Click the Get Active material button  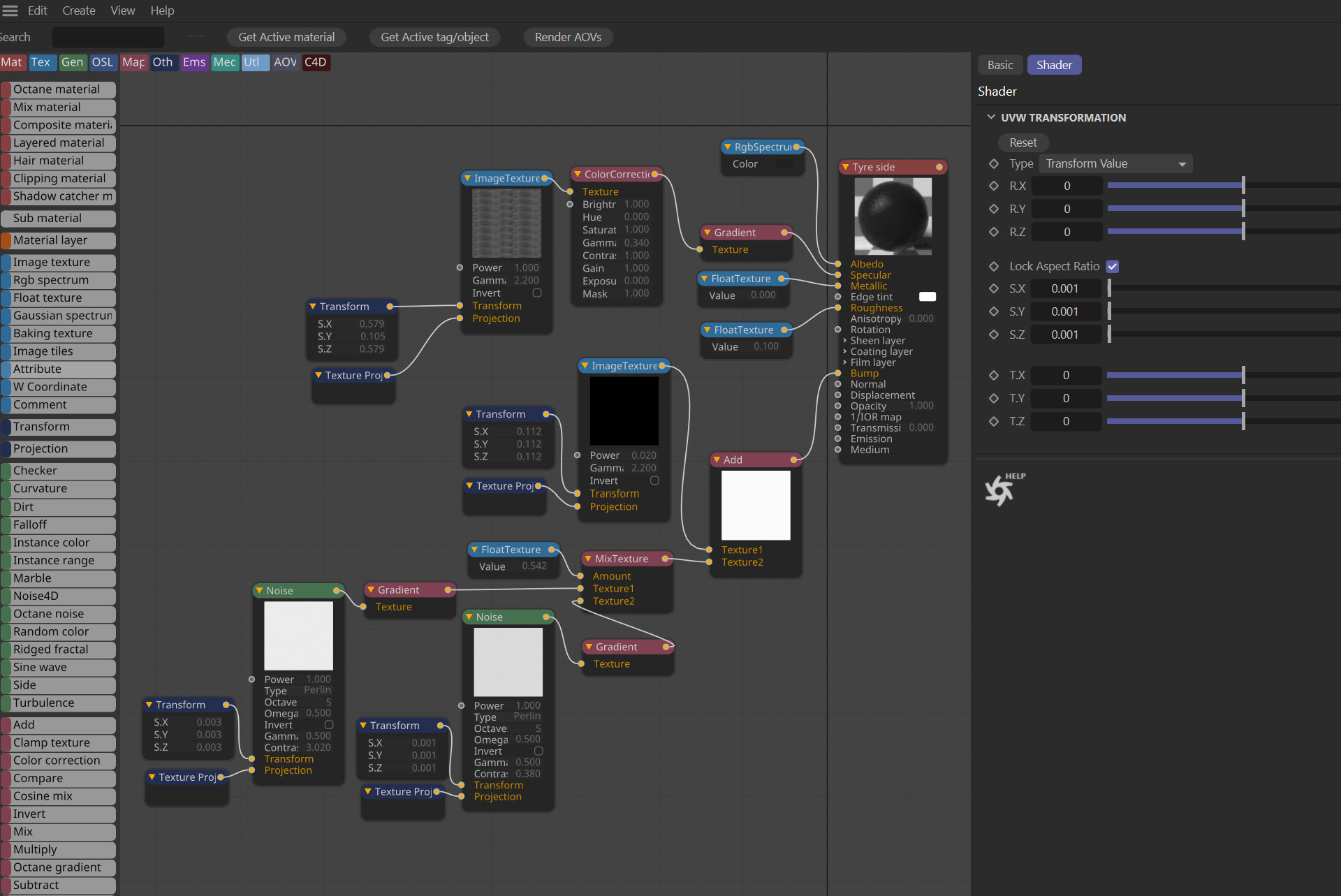click(x=286, y=37)
